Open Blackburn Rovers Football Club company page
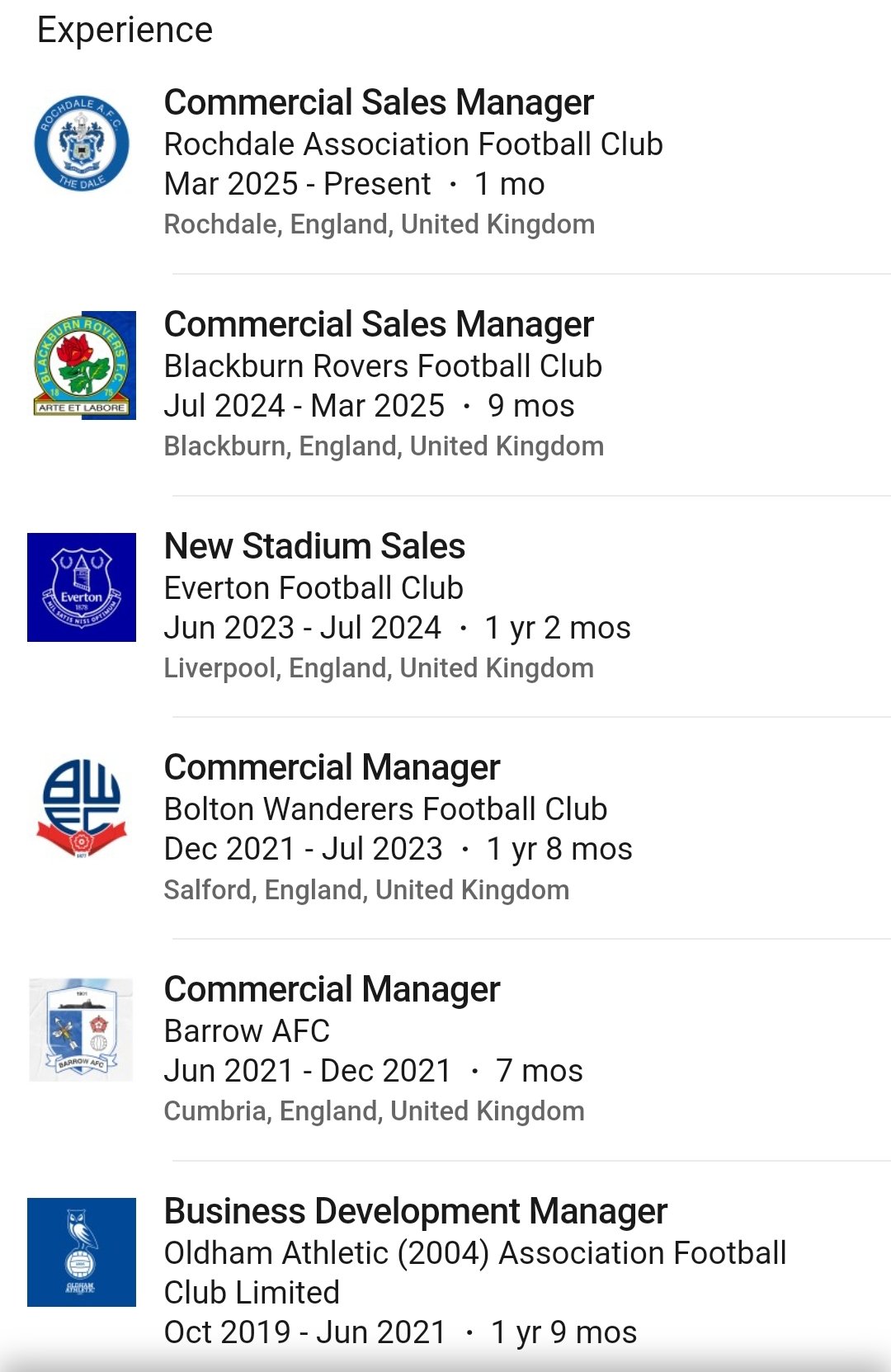This screenshot has height=1372, width=891. pyautogui.click(x=383, y=366)
